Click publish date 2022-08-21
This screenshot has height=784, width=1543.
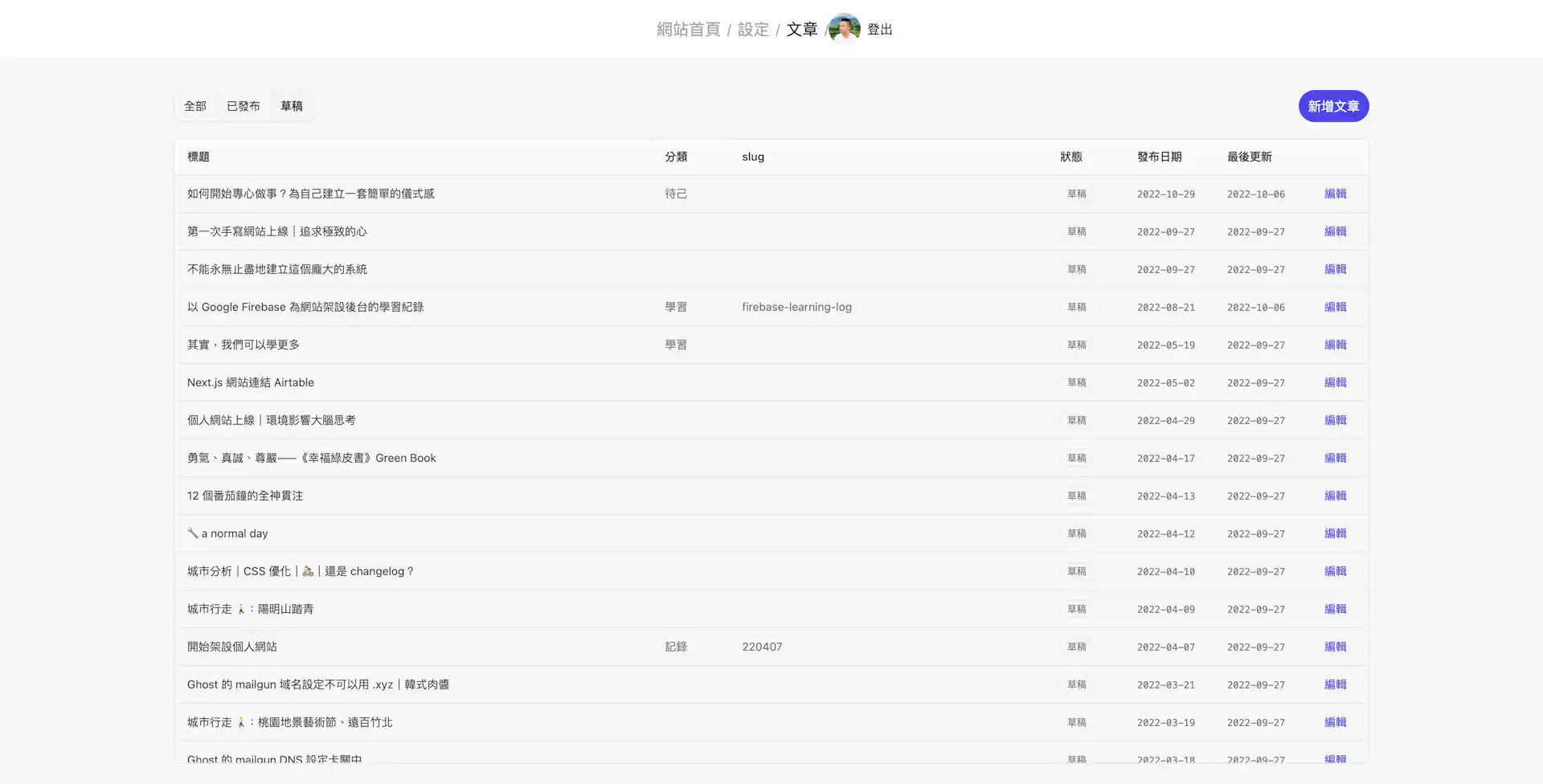[1166, 307]
